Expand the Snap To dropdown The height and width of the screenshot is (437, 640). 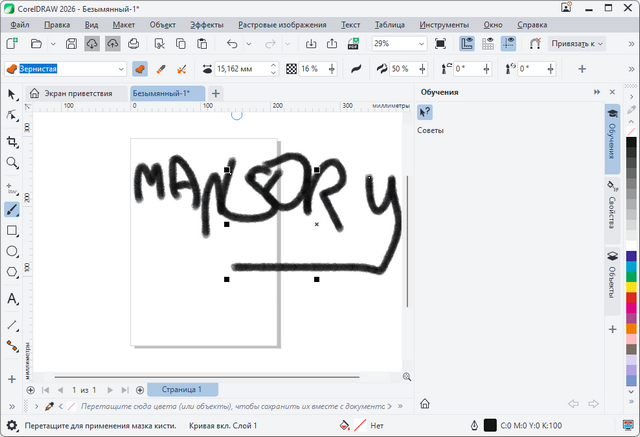pyautogui.click(x=577, y=44)
